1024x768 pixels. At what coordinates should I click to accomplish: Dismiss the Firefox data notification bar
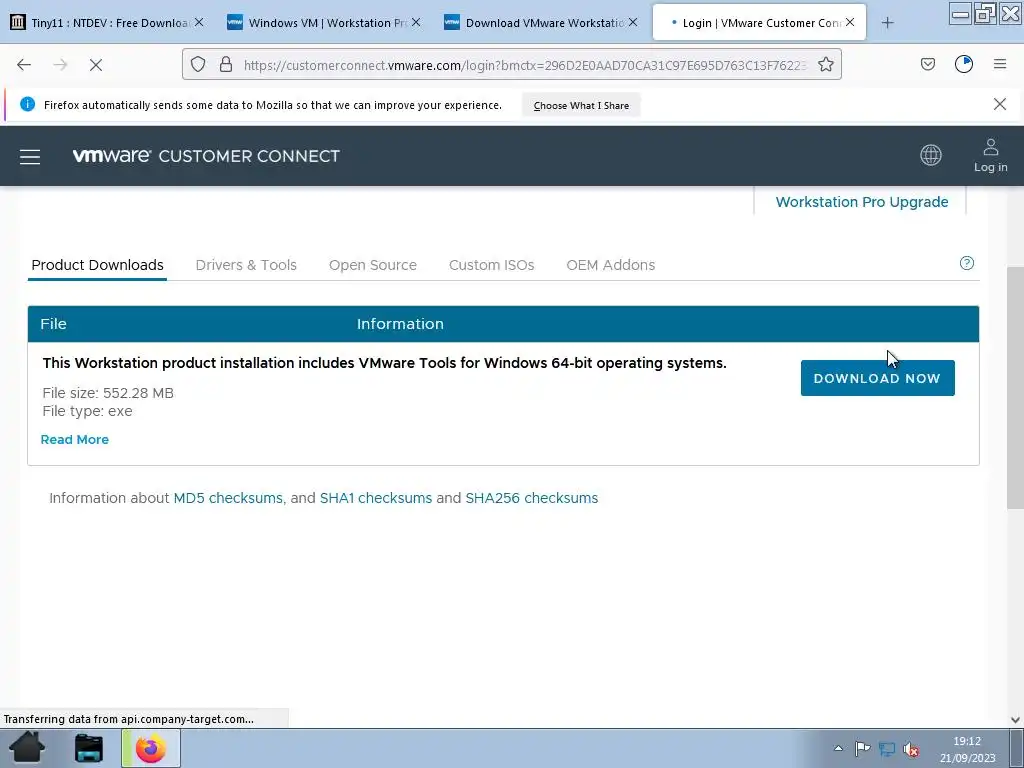click(1000, 104)
